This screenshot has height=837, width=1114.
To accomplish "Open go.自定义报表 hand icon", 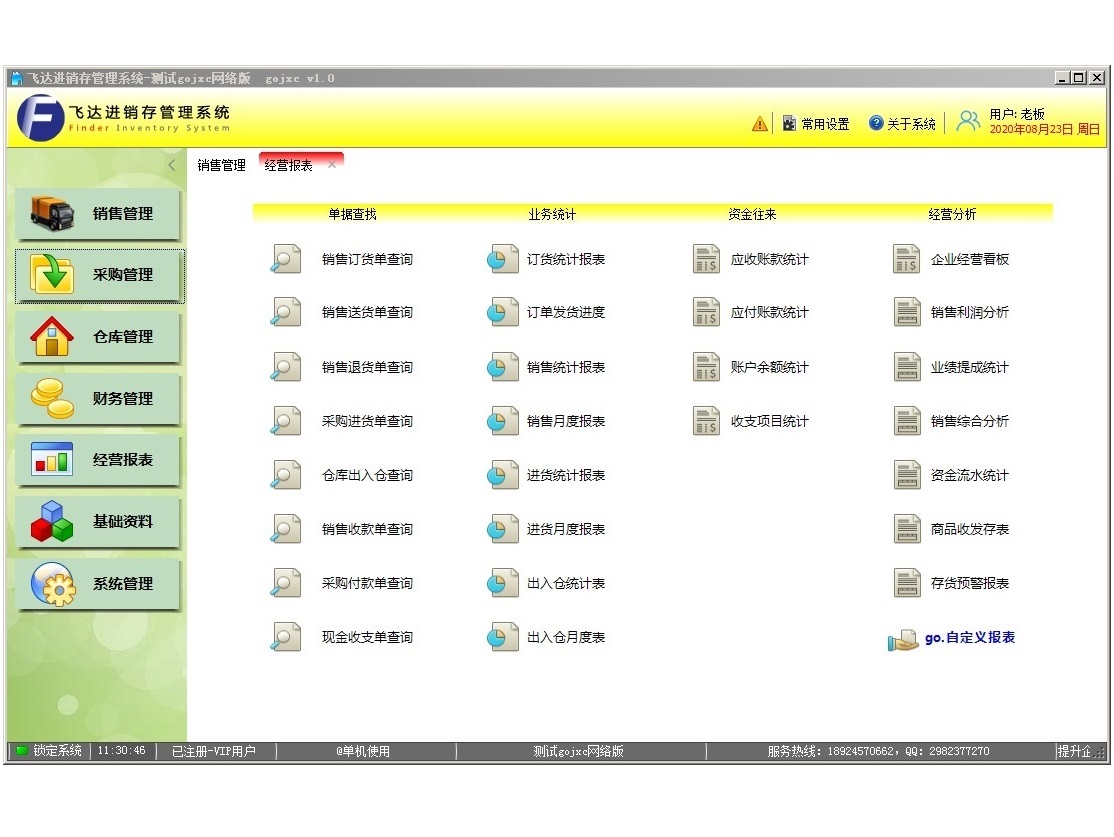I will (x=902, y=639).
